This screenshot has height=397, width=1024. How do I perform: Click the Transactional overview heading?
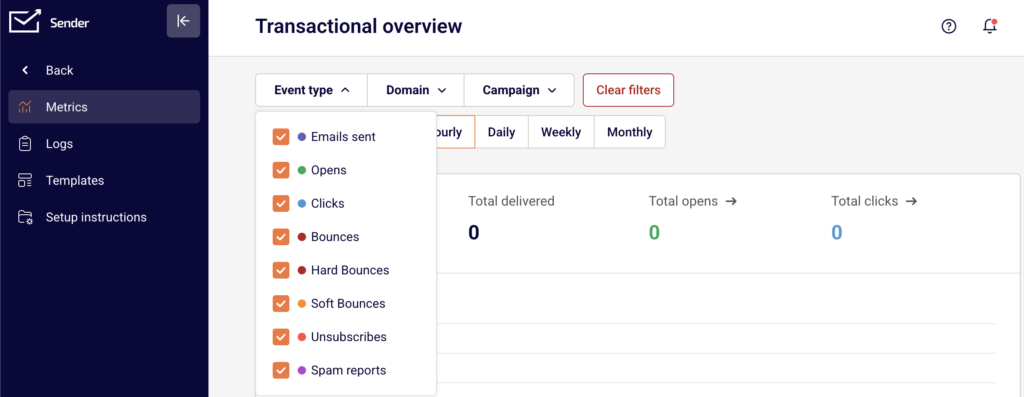(359, 26)
